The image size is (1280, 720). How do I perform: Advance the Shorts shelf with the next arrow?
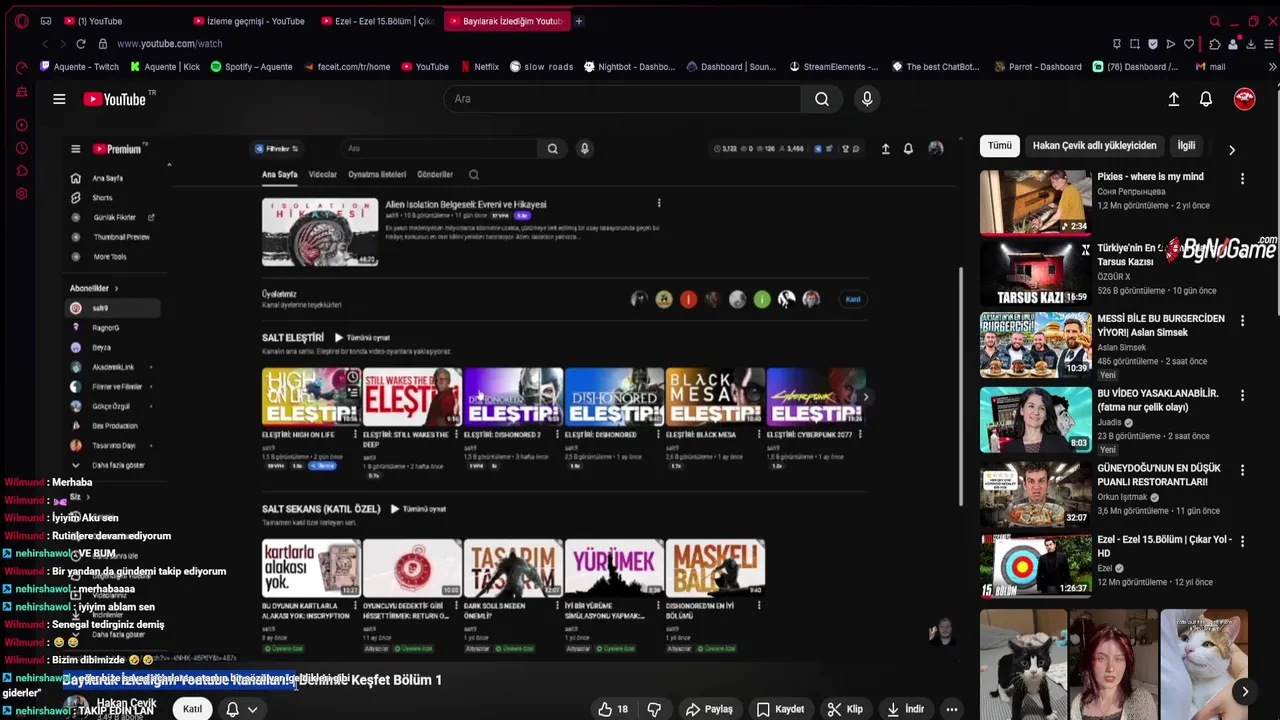[1245, 691]
